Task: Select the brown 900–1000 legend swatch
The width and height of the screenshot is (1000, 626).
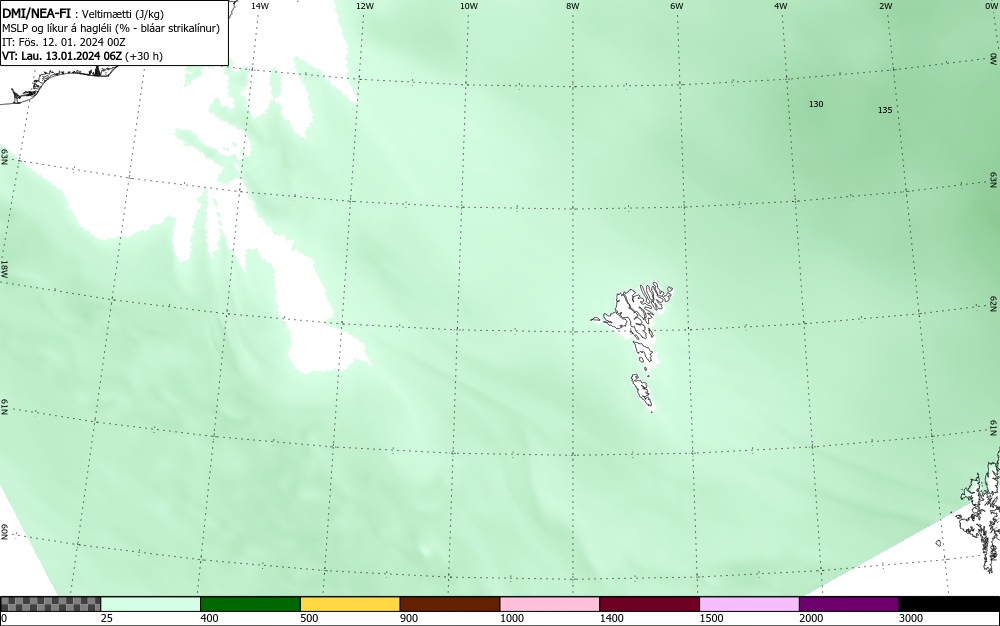Action: point(450,604)
